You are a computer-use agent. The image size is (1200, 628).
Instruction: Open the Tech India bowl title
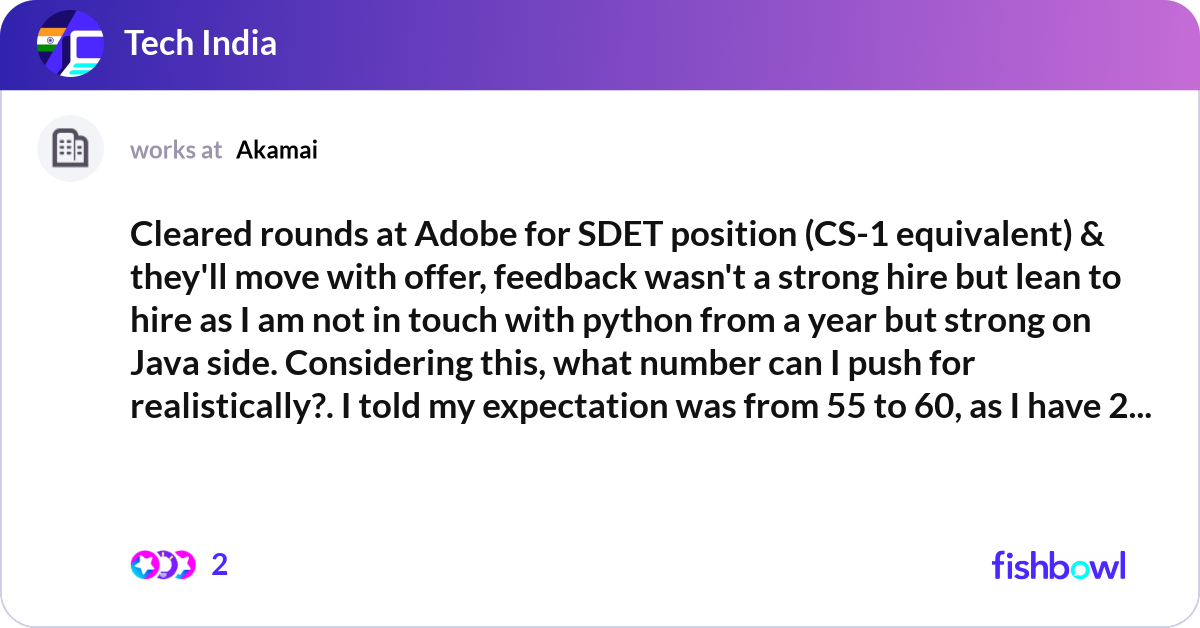(x=200, y=44)
